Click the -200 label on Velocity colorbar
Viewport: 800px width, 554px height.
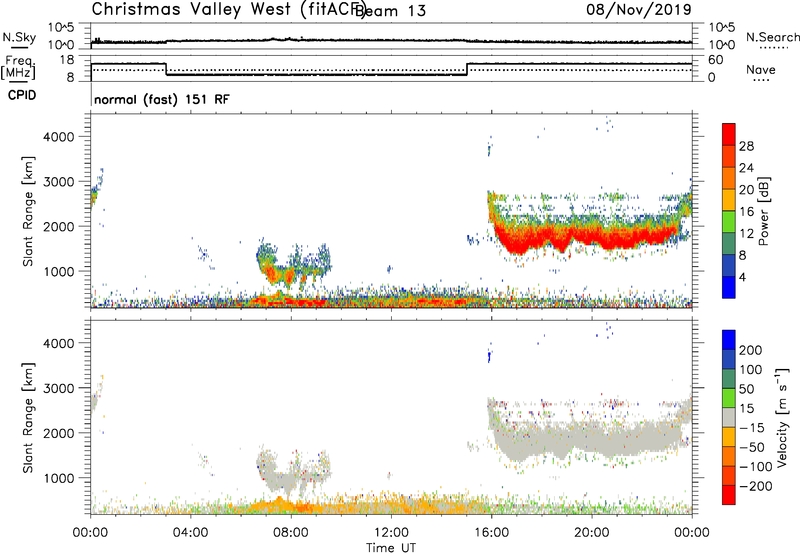point(755,486)
